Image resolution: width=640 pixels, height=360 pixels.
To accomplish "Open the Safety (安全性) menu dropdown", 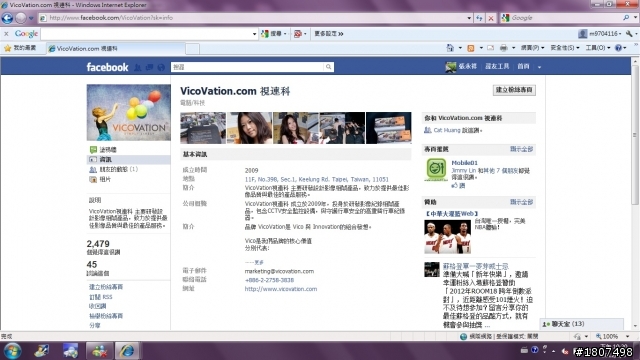I will (x=565, y=48).
